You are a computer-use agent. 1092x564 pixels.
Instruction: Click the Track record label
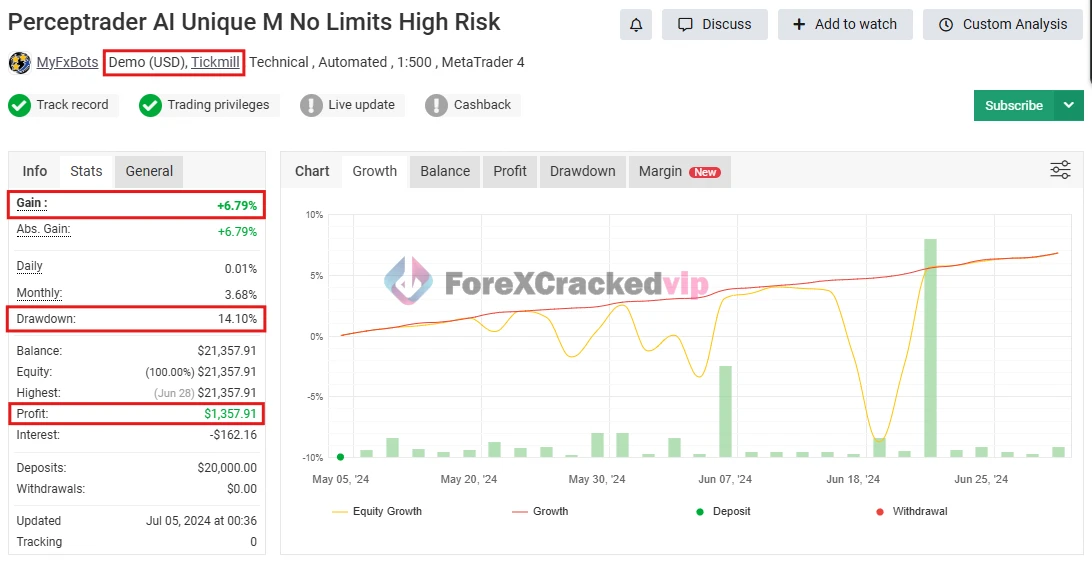pyautogui.click(x=72, y=105)
